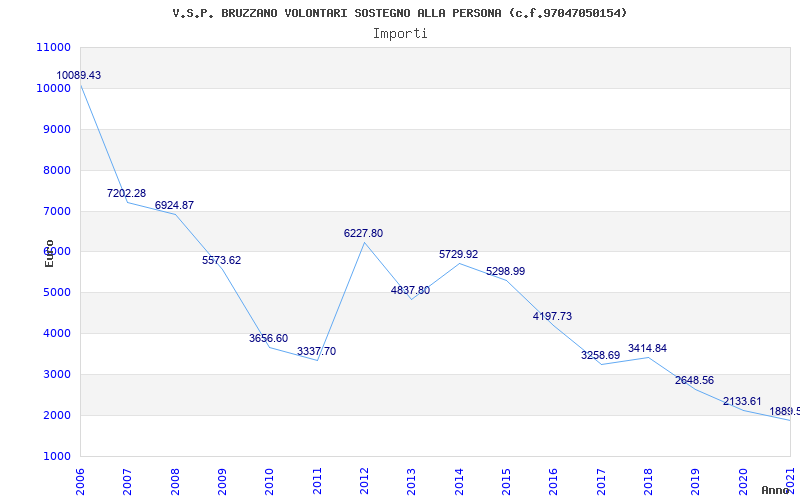Click the 3258.69 data label
Image resolution: width=800 pixels, height=500 pixels.
point(601,355)
